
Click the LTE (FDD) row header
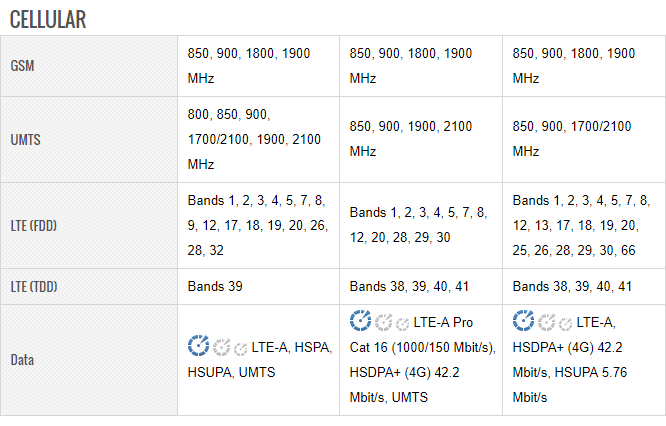tap(33, 225)
